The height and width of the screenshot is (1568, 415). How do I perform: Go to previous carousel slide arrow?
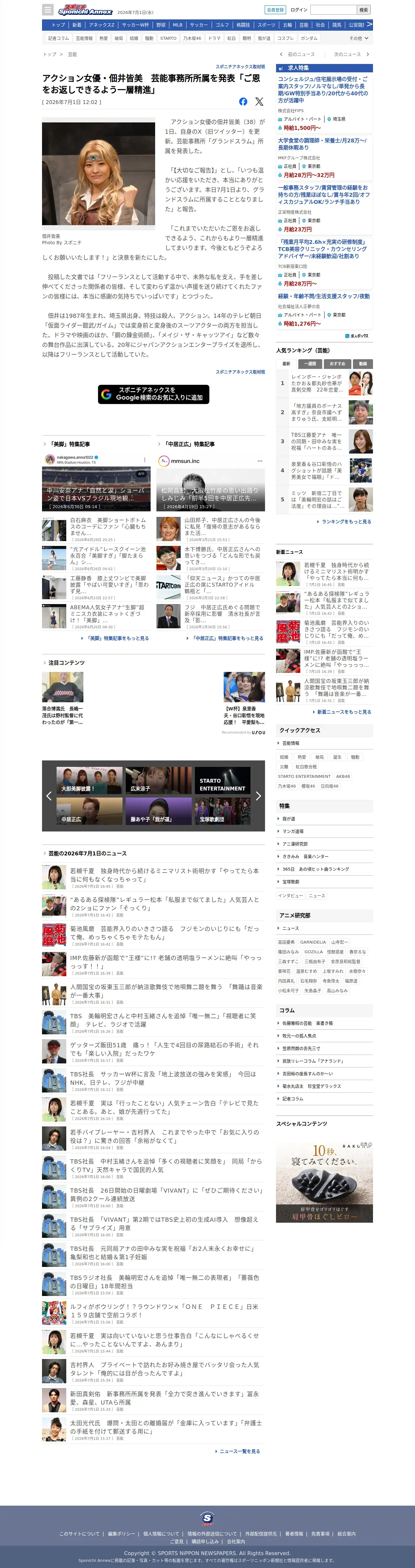pos(49,796)
